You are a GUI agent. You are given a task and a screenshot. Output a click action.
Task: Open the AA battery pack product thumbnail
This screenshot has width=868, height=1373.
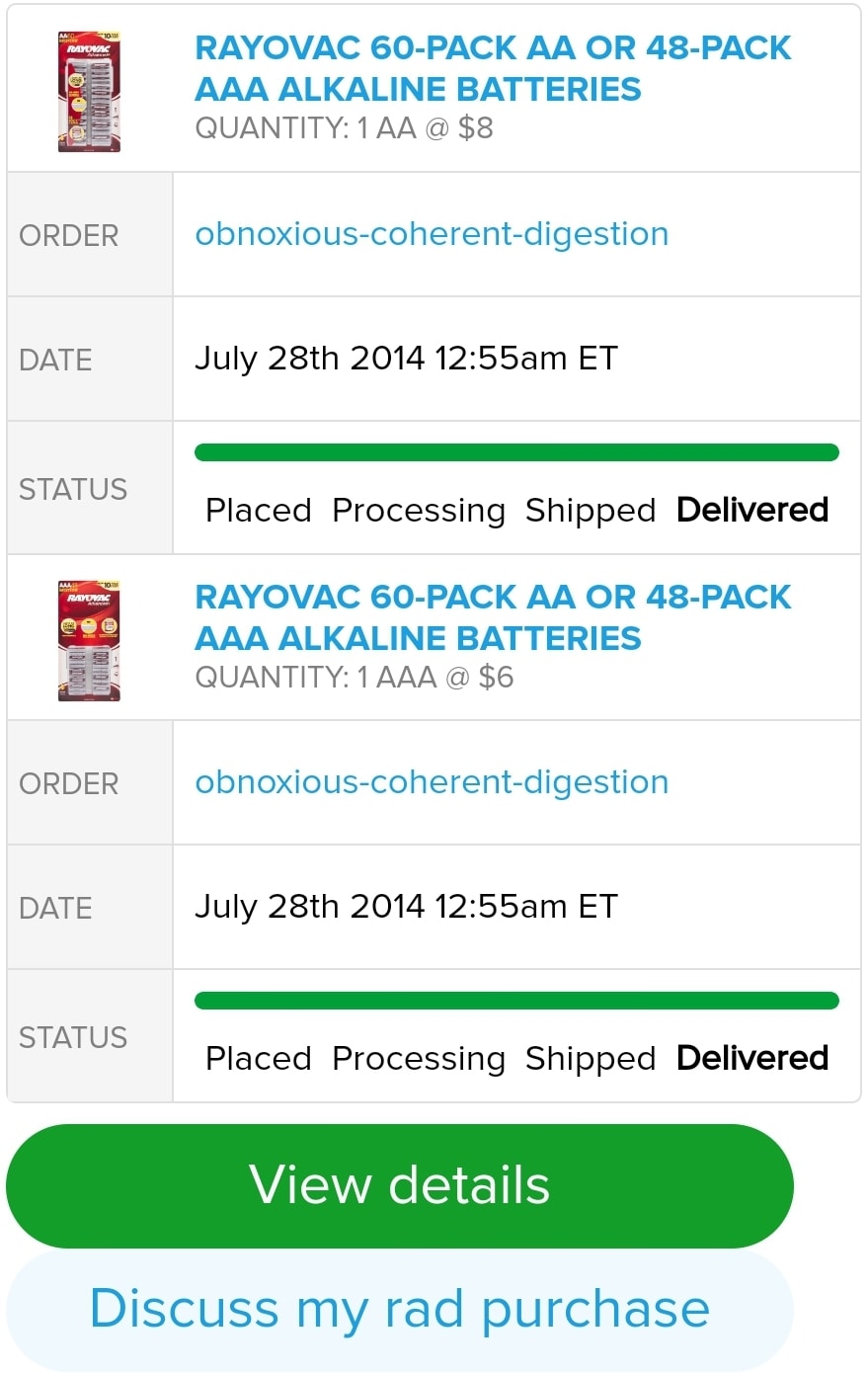(89, 91)
